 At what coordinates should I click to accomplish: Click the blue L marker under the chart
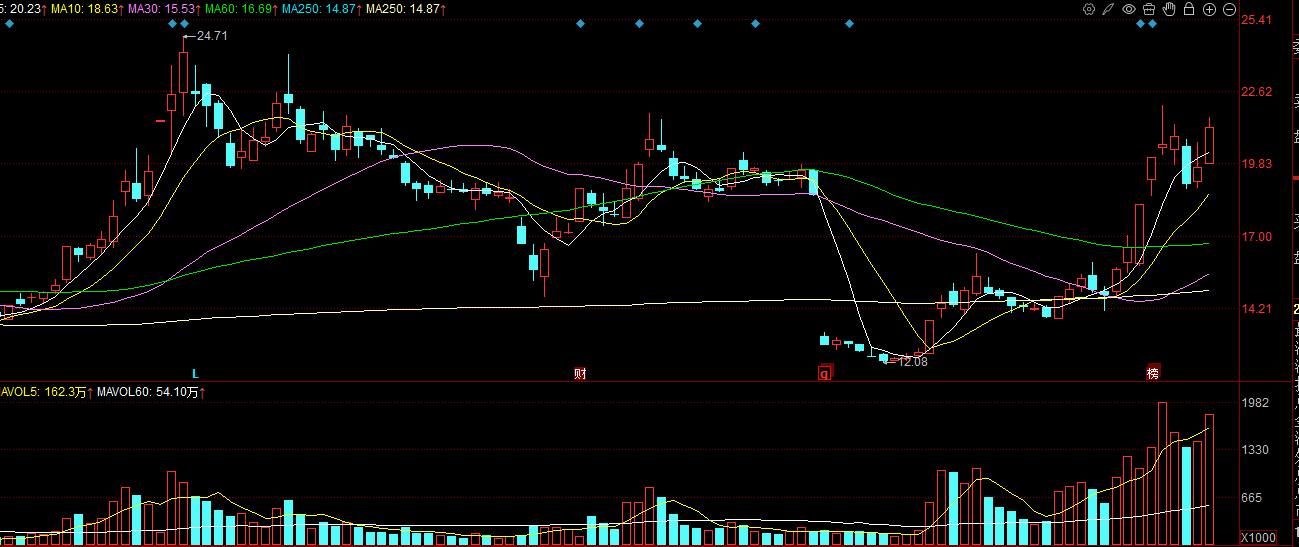tap(196, 373)
